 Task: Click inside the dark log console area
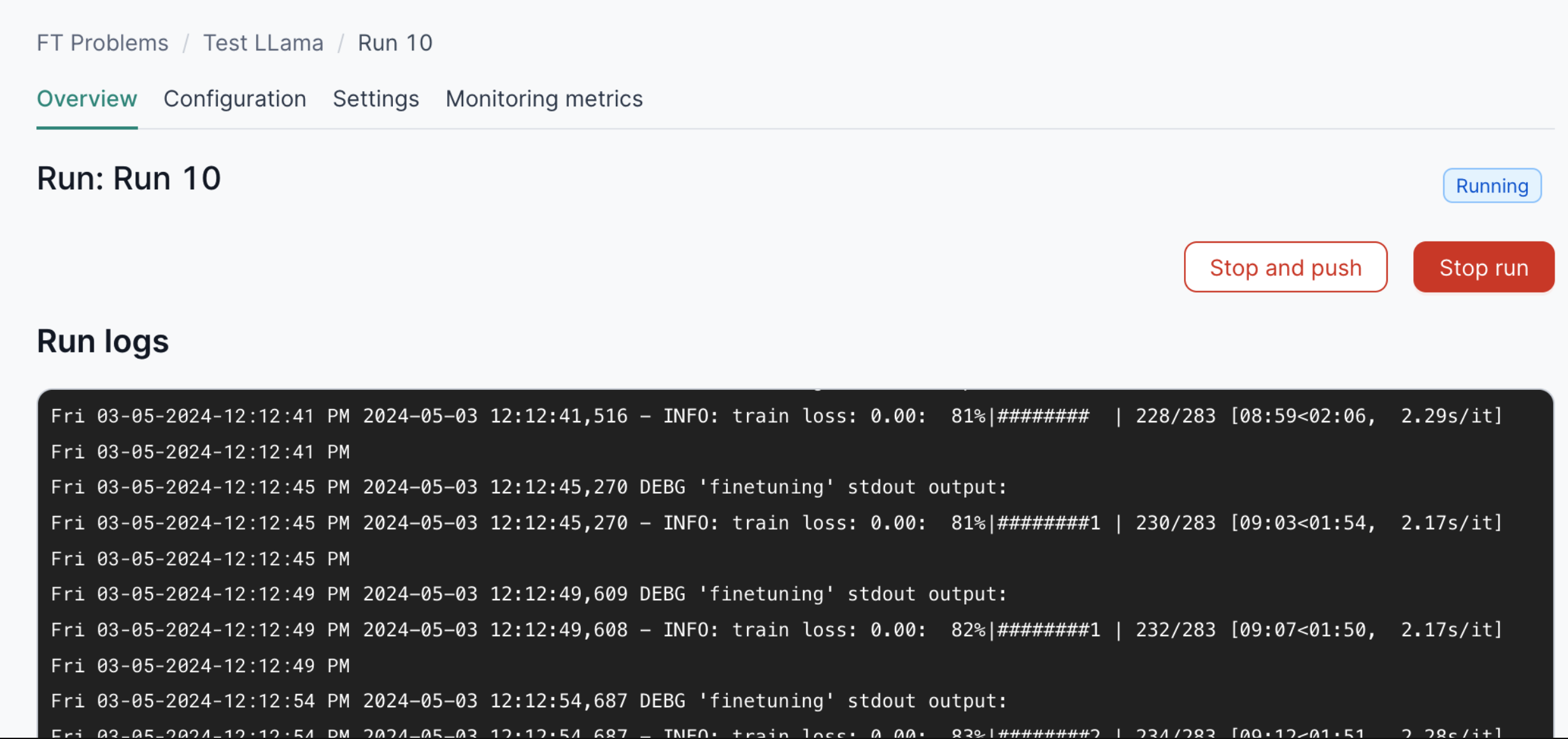783,561
